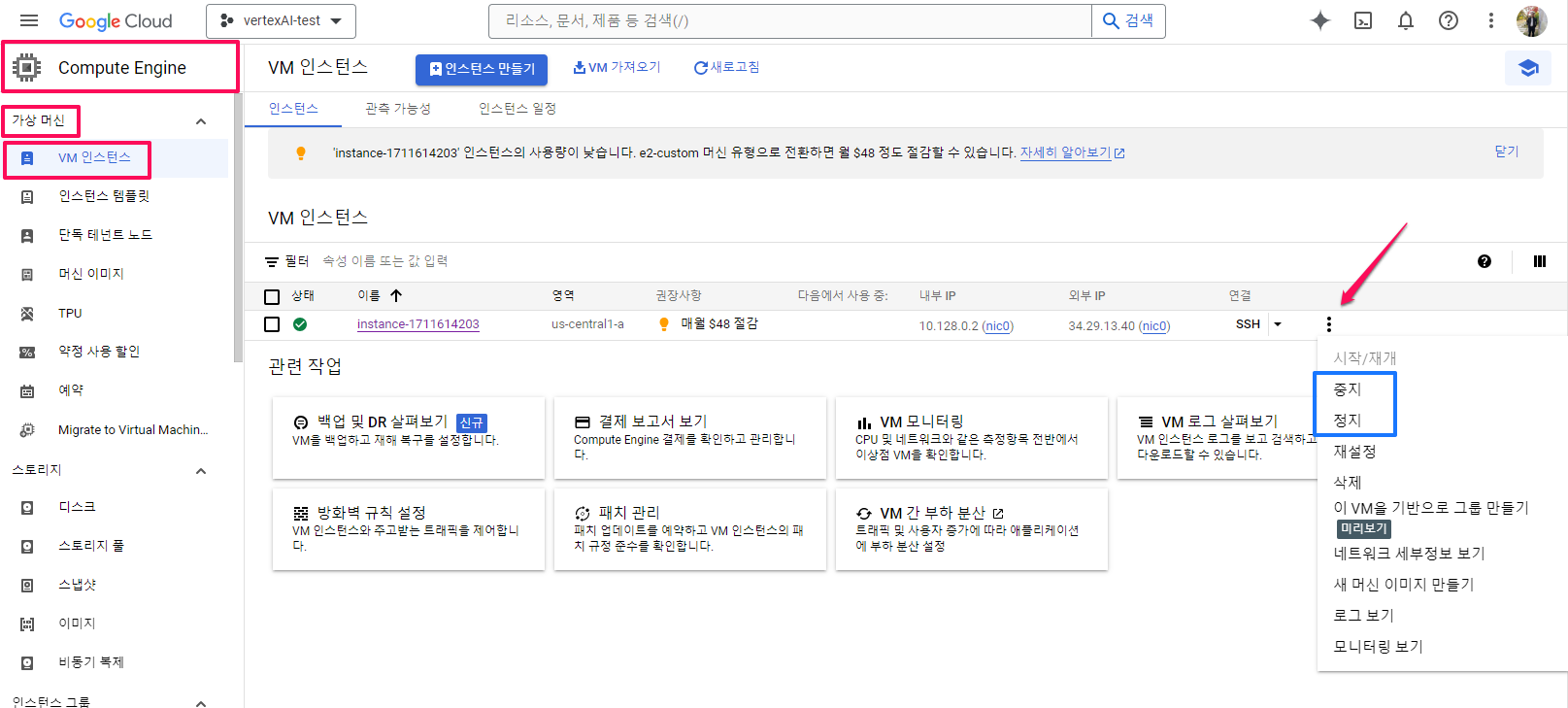Image resolution: width=1568 pixels, height=708 pixels.
Task: Select 삭제 from the context menu
Action: pos(1348,483)
